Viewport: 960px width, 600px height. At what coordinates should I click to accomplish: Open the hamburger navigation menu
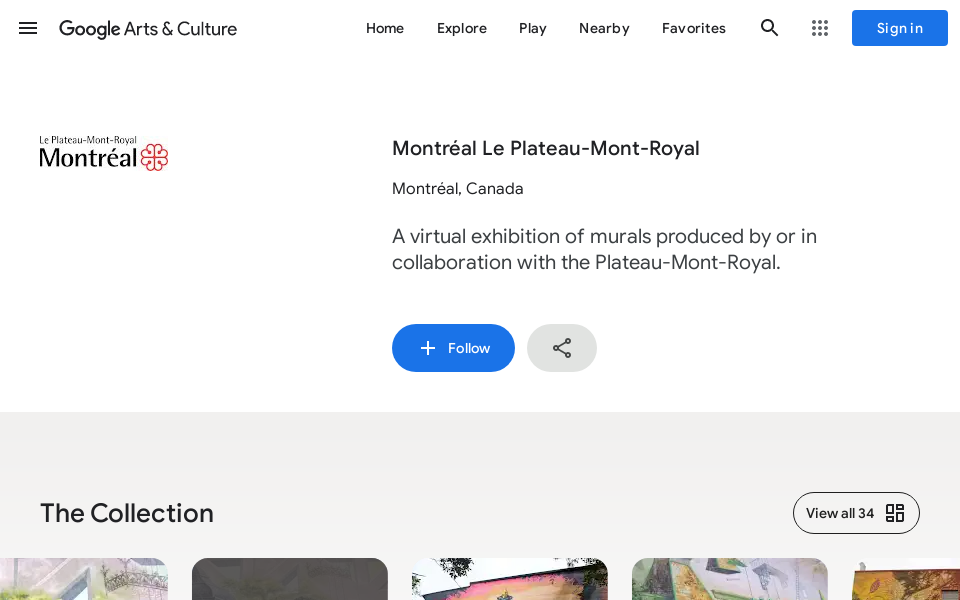pyautogui.click(x=28, y=28)
